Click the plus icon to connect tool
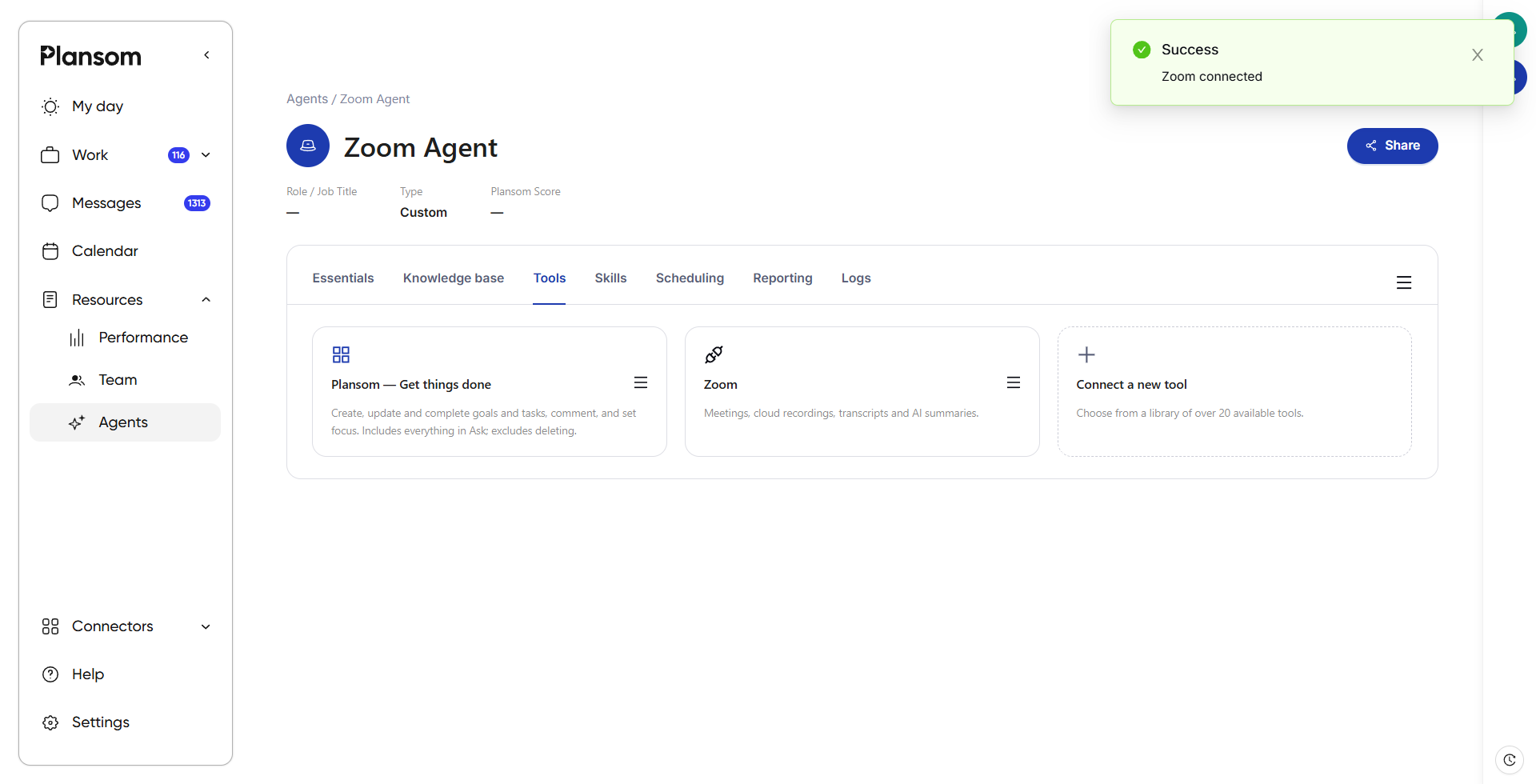 pyautogui.click(x=1086, y=354)
